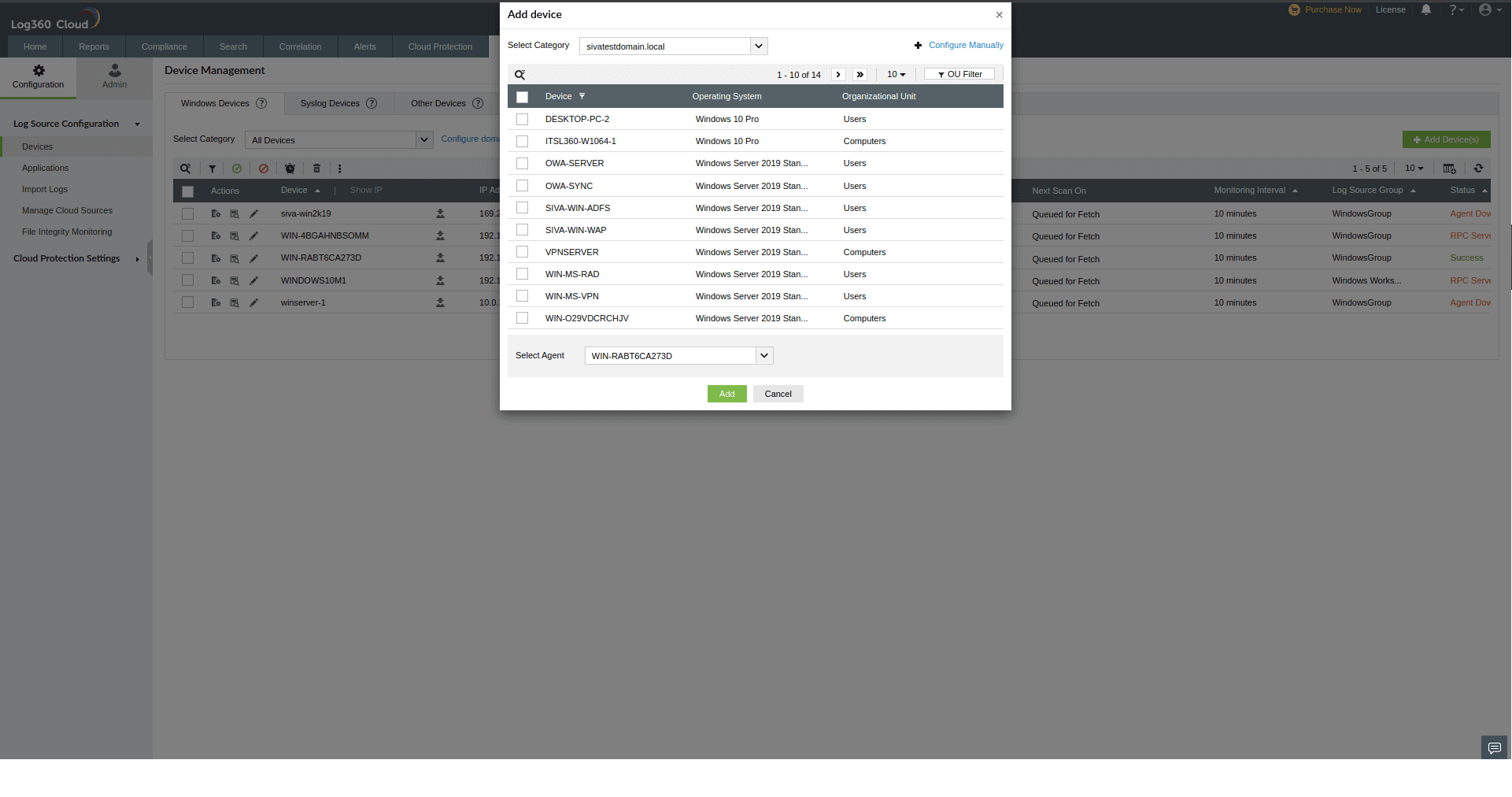Switch to the Syslog Devices tab
Screen dimensions: 1512x797
(329, 103)
